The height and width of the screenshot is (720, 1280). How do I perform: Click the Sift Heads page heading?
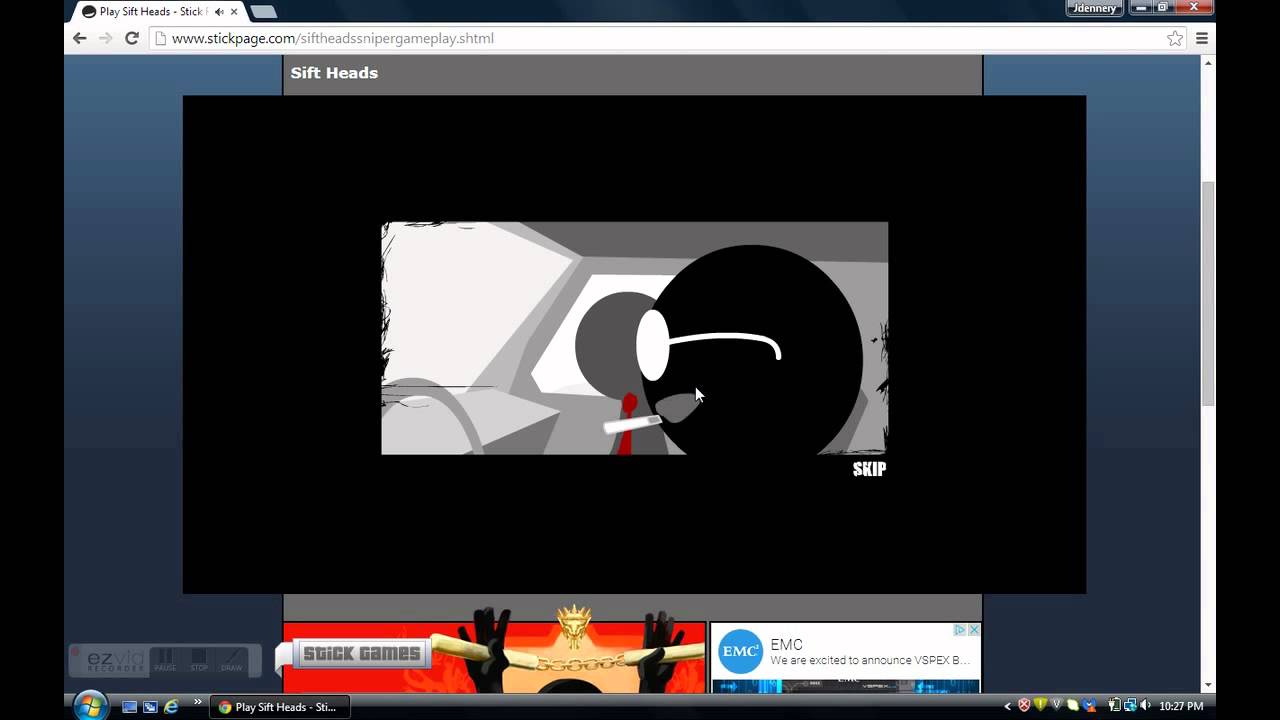pyautogui.click(x=334, y=73)
